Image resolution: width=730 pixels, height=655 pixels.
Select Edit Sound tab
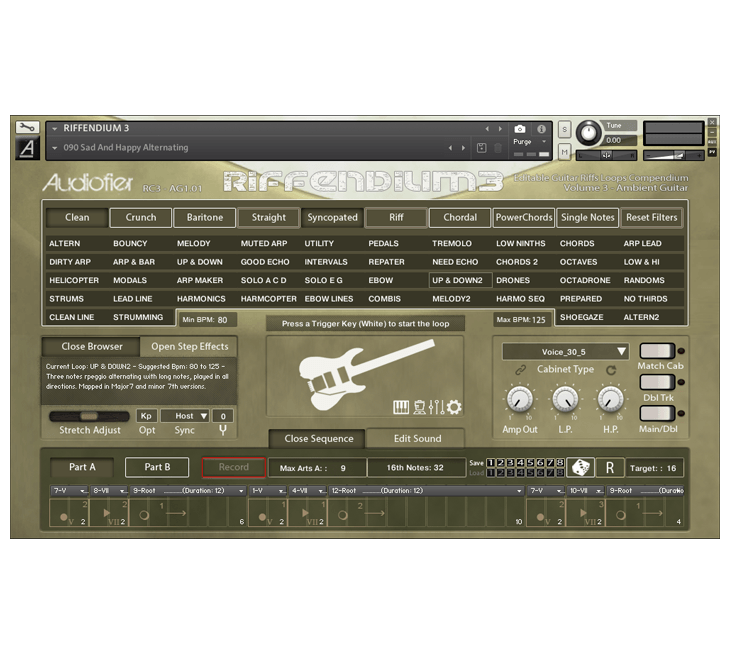[x=417, y=439]
